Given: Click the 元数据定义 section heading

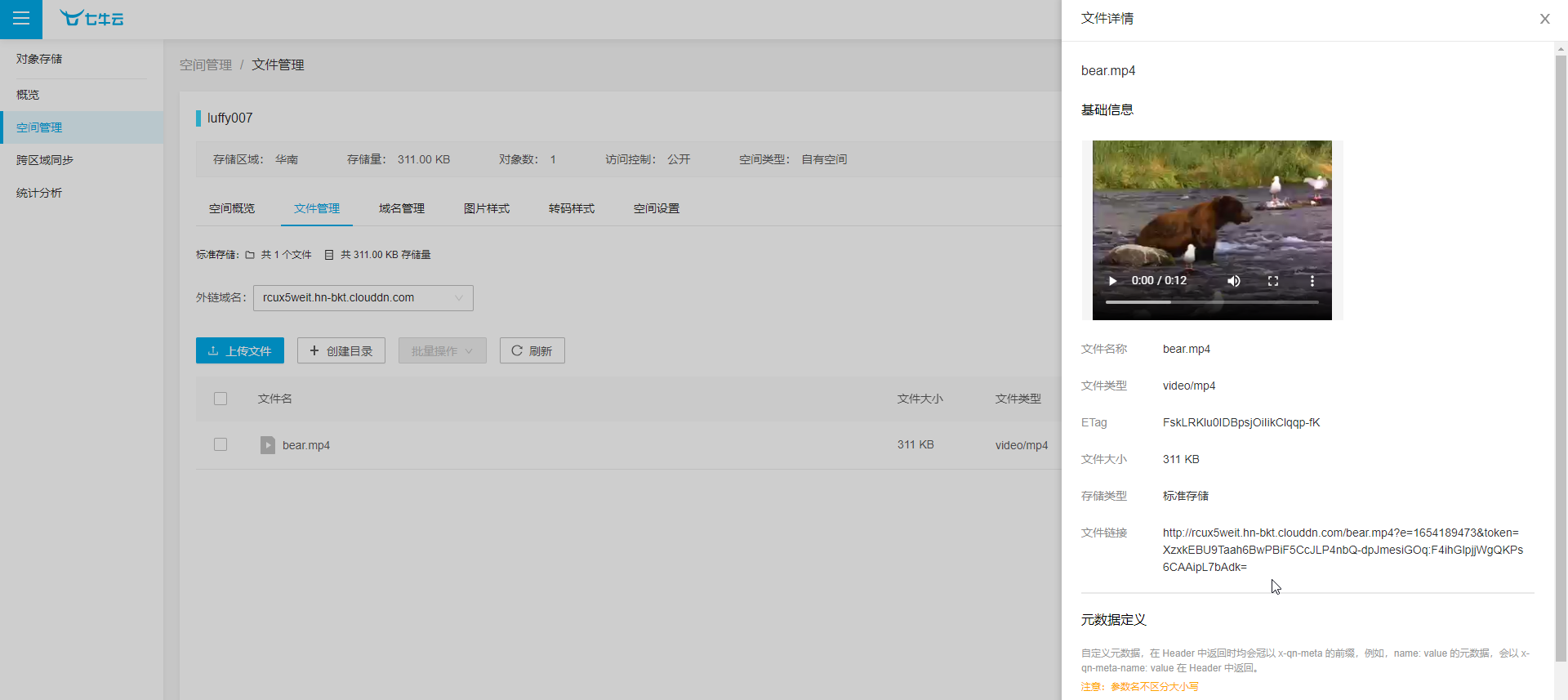Looking at the screenshot, I should click(1114, 620).
